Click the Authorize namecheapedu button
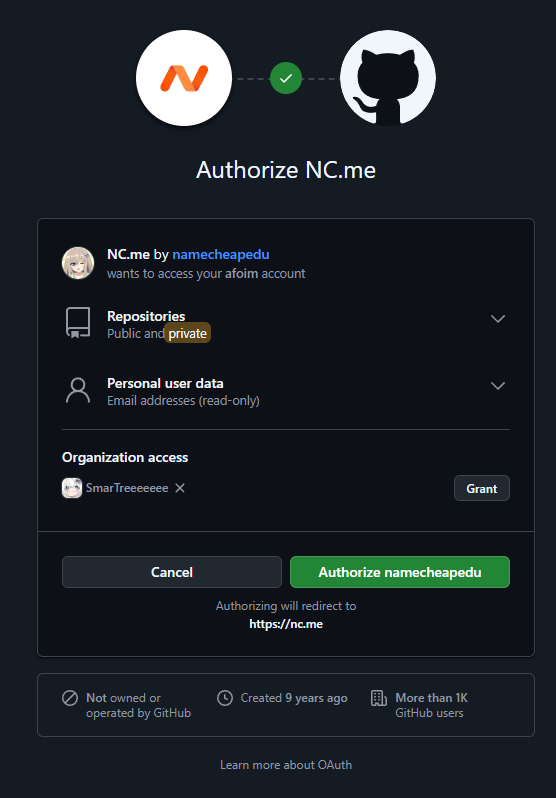Screen dimensions: 556x798 pyautogui.click(x=400, y=572)
